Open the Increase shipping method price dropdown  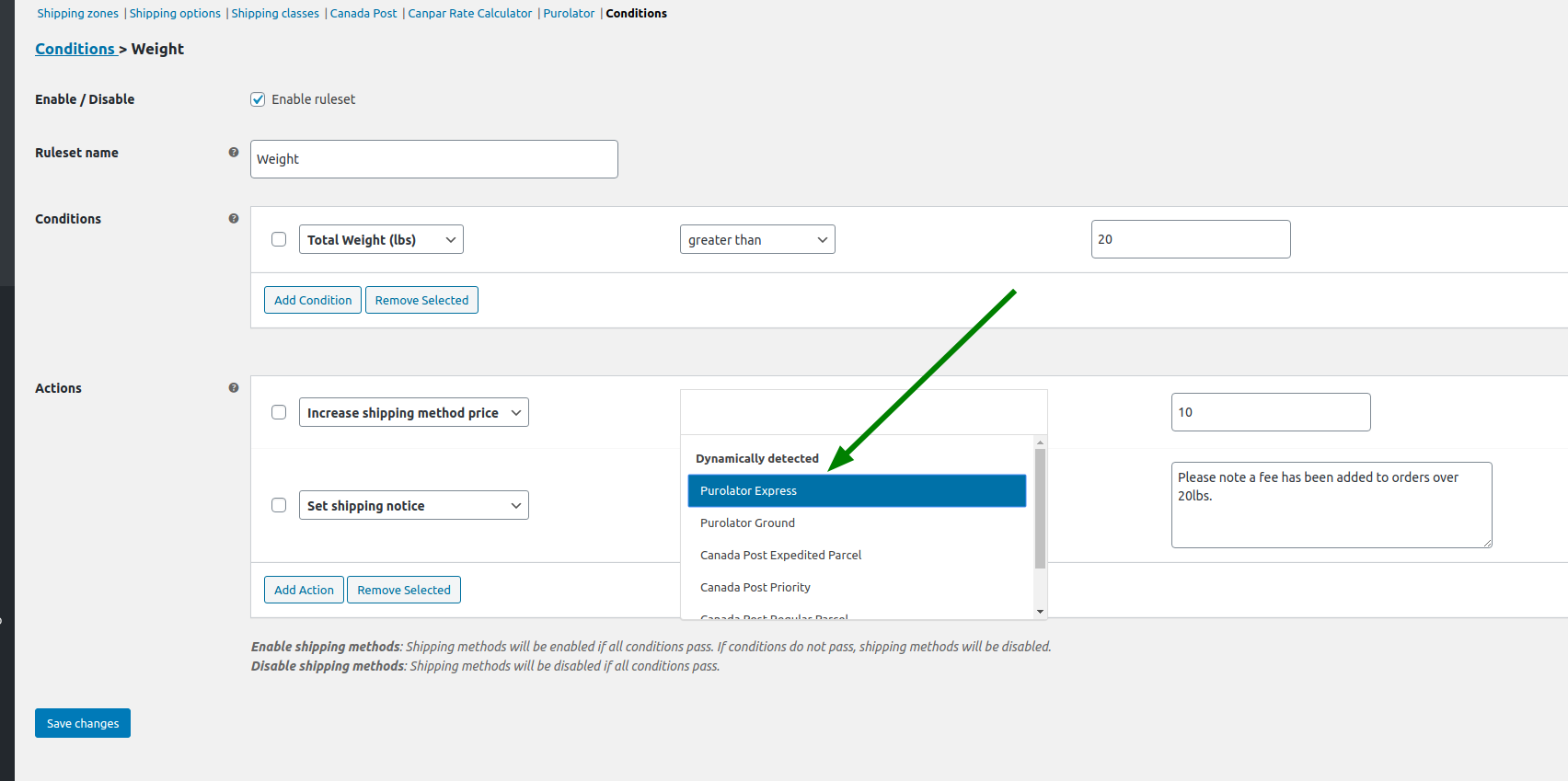coord(414,412)
